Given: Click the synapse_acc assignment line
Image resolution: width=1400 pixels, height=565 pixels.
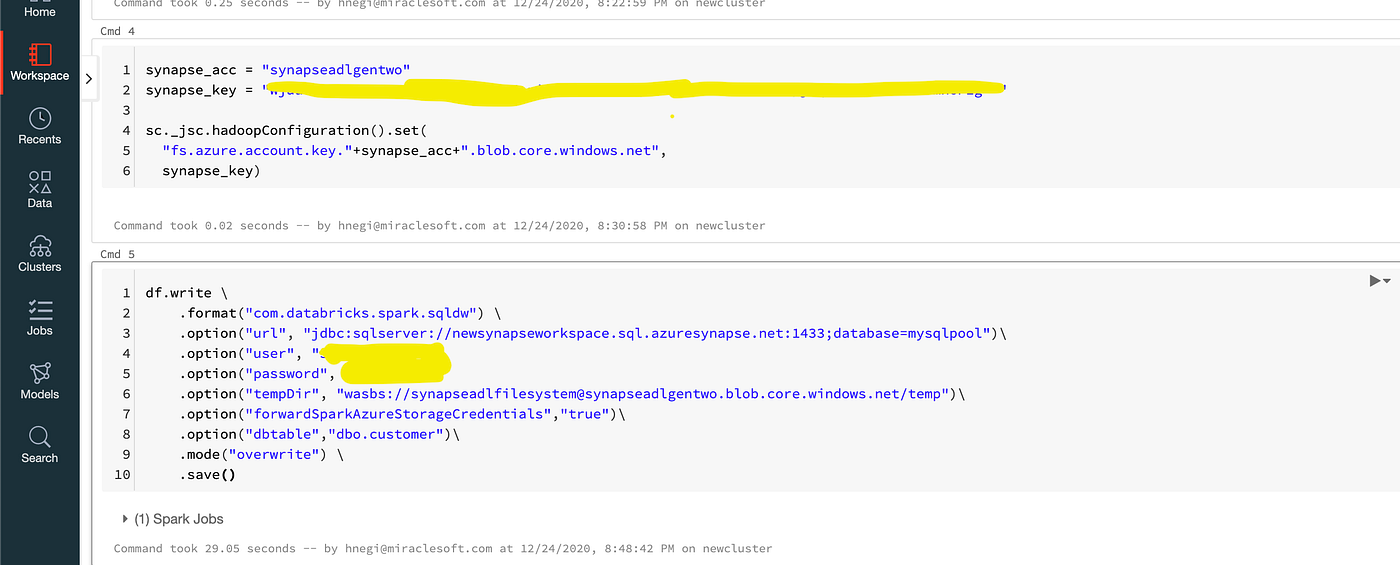Looking at the screenshot, I should (278, 70).
